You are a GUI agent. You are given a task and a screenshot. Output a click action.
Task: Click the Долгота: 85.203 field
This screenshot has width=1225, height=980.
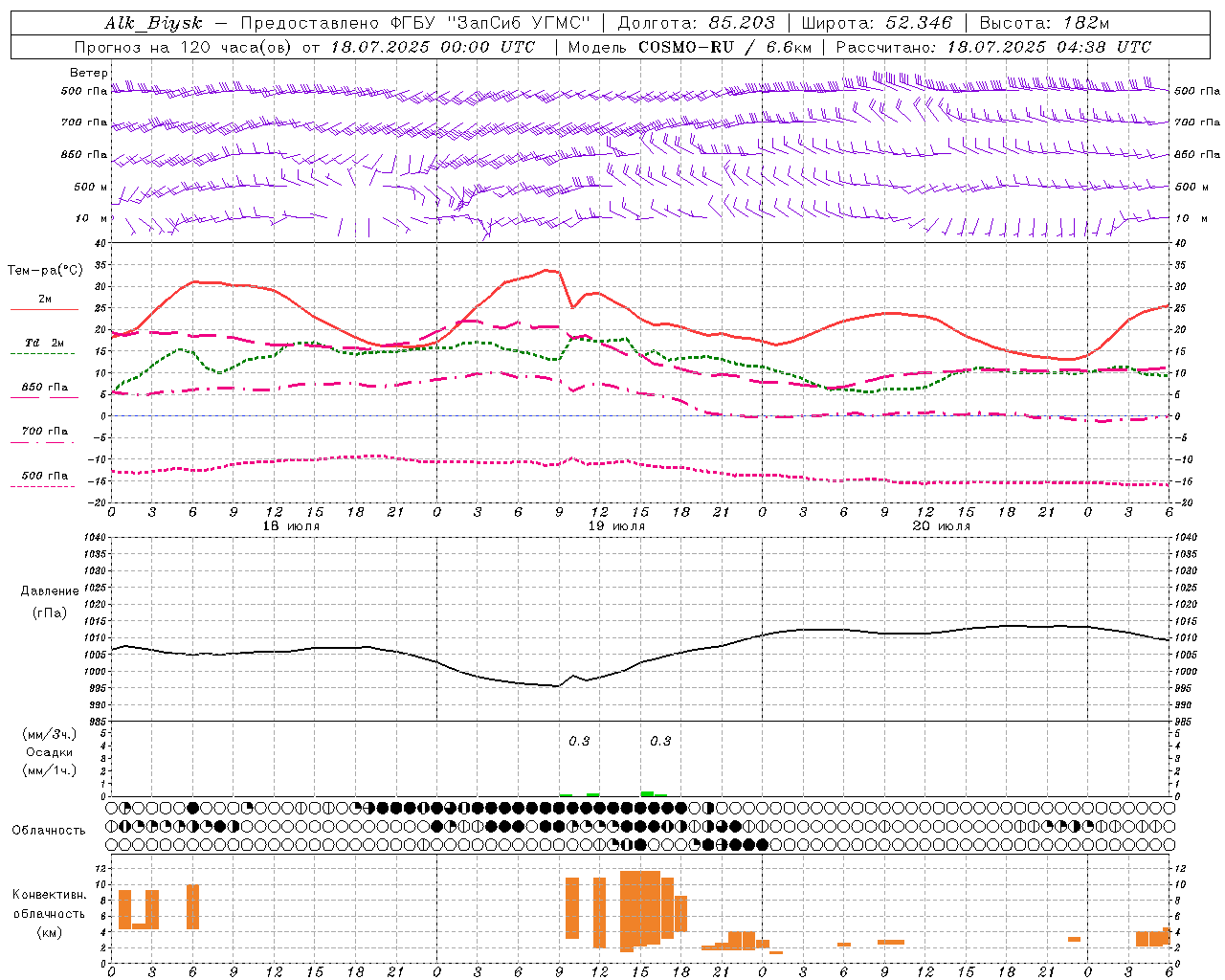tap(696, 23)
